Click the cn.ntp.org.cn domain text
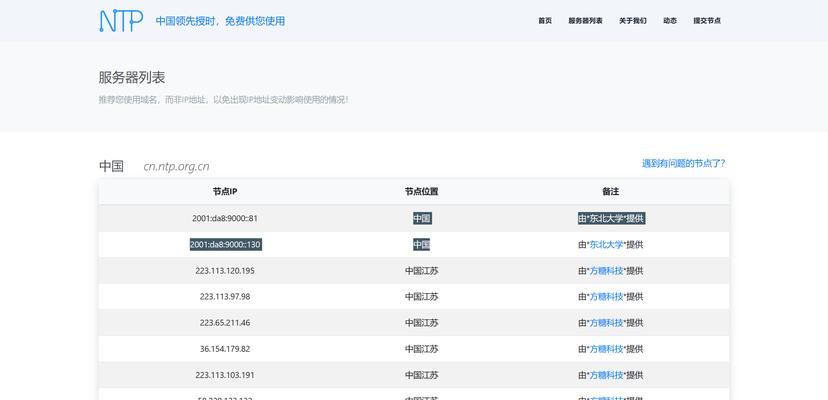Image resolution: width=828 pixels, height=400 pixels. pyautogui.click(x=176, y=167)
